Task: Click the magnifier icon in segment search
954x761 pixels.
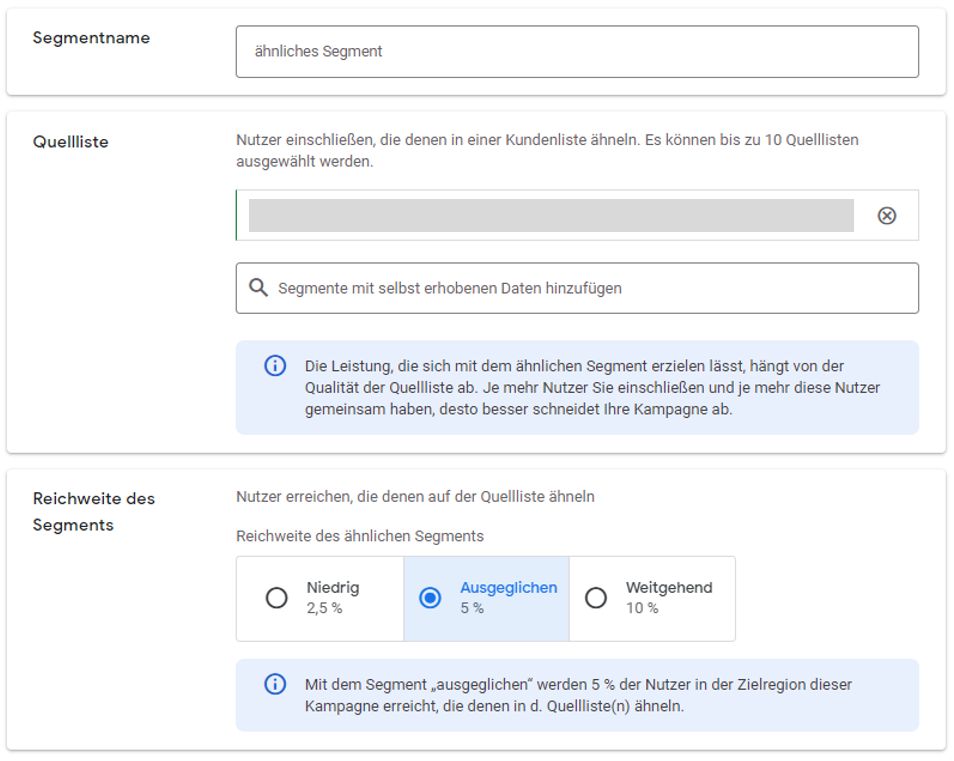Action: (x=258, y=288)
